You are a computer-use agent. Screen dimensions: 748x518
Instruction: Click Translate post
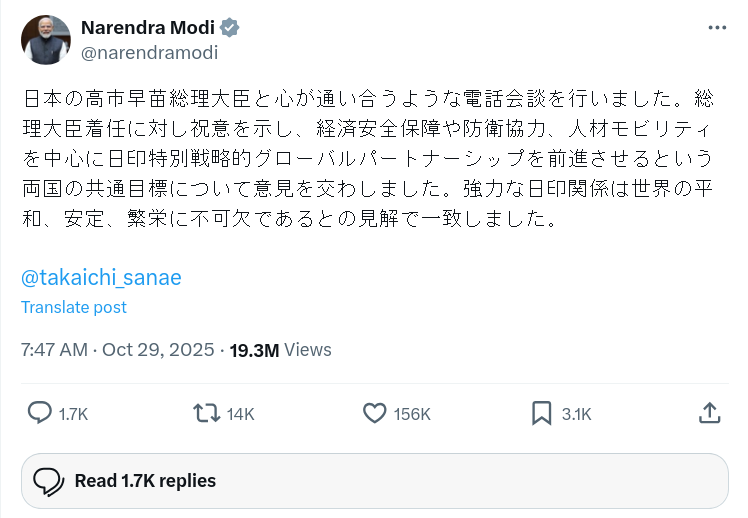tap(74, 307)
